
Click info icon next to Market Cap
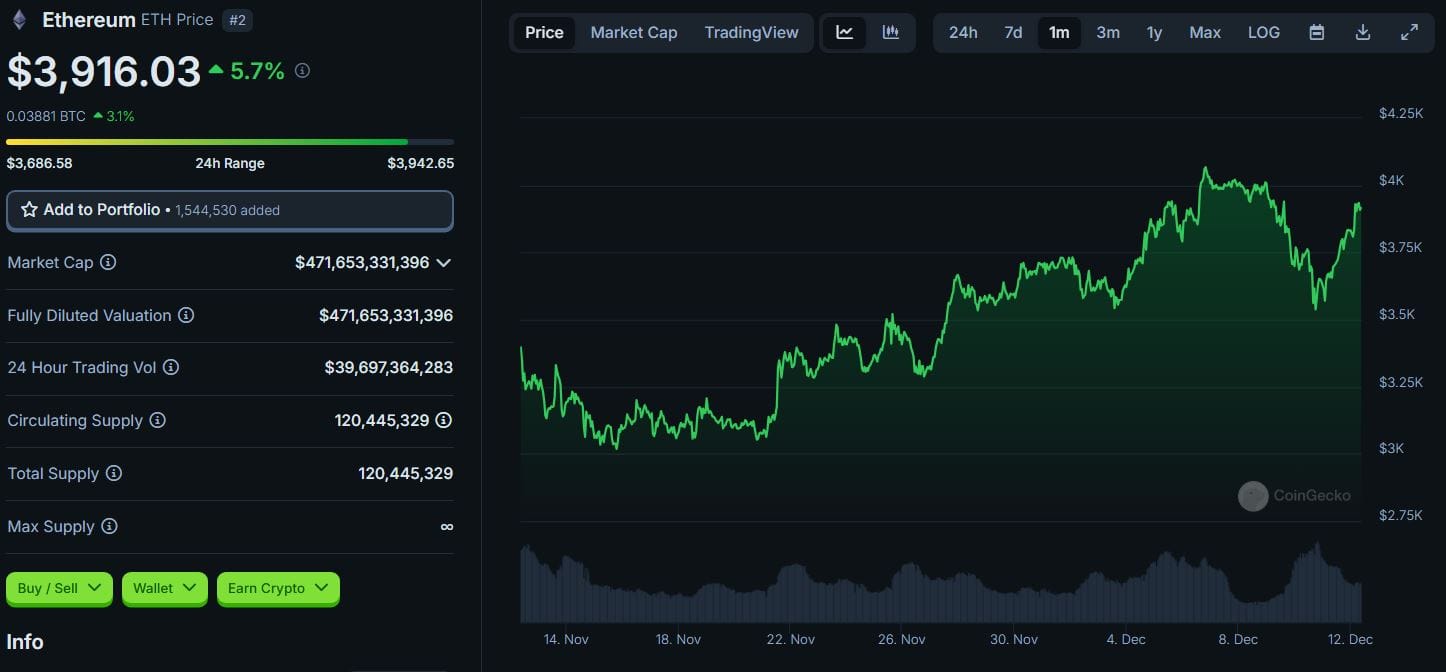coord(108,262)
